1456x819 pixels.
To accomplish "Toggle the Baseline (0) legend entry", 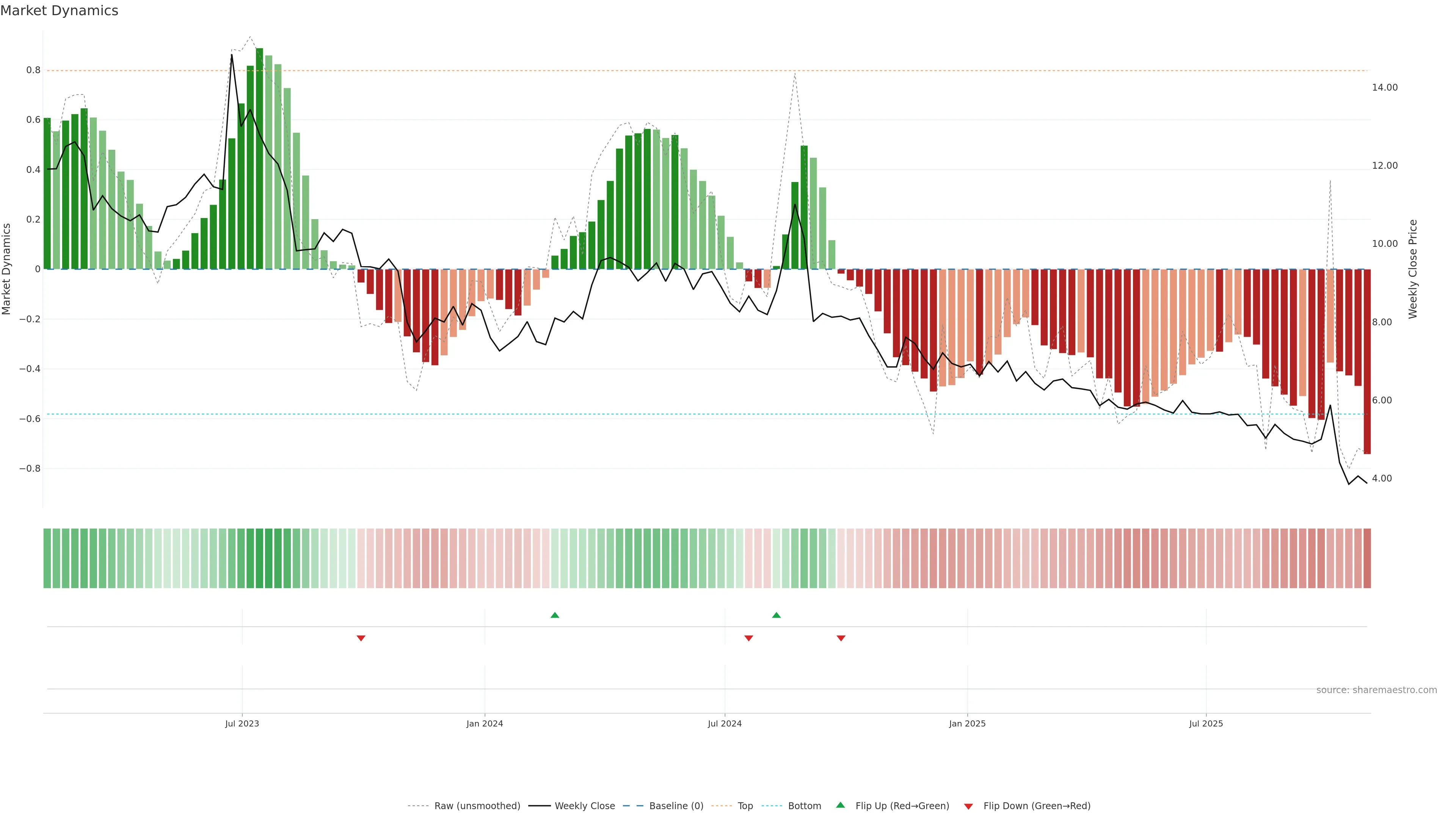I will click(x=676, y=806).
